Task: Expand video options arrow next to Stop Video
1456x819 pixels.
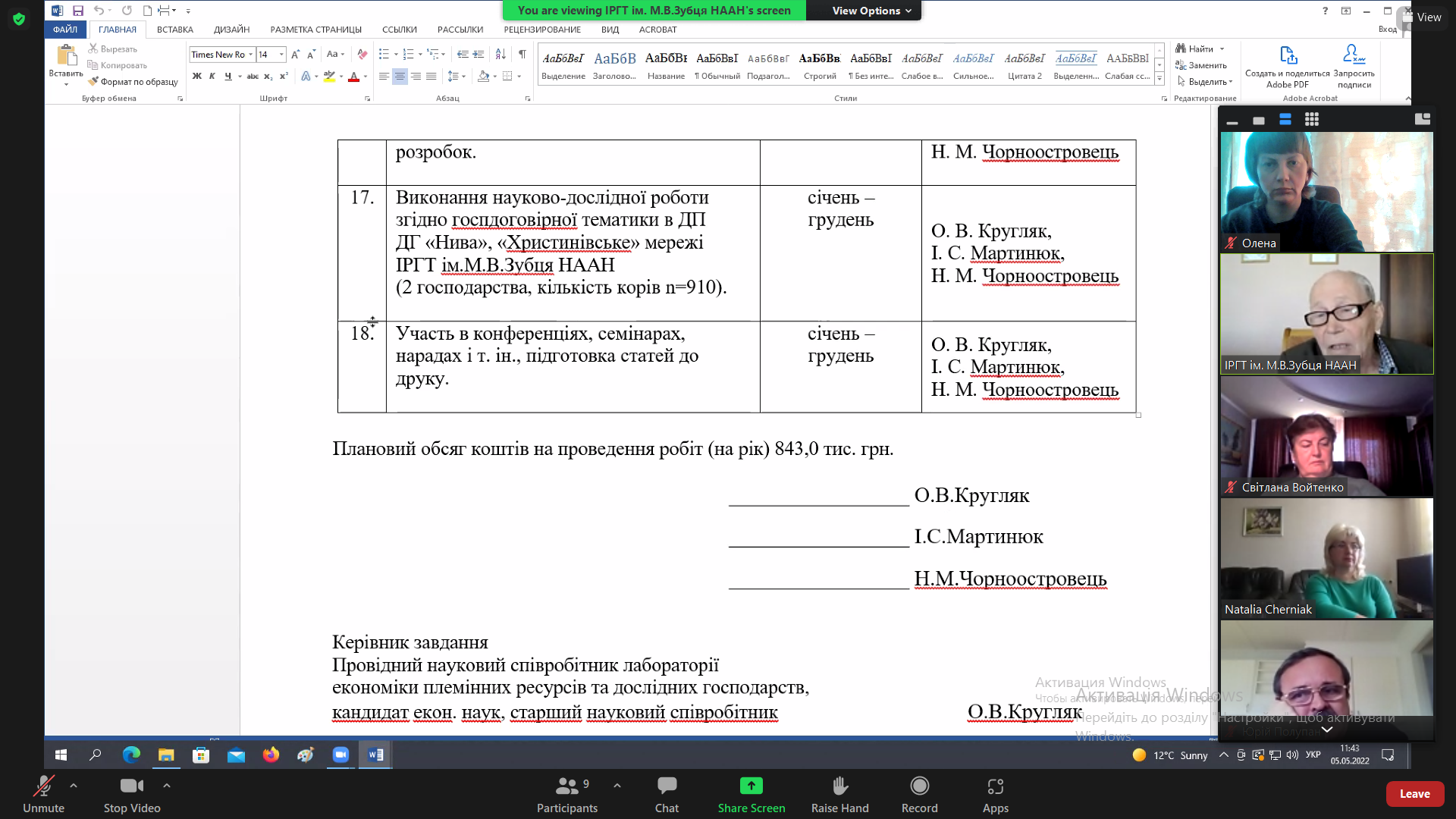Action: click(x=167, y=786)
